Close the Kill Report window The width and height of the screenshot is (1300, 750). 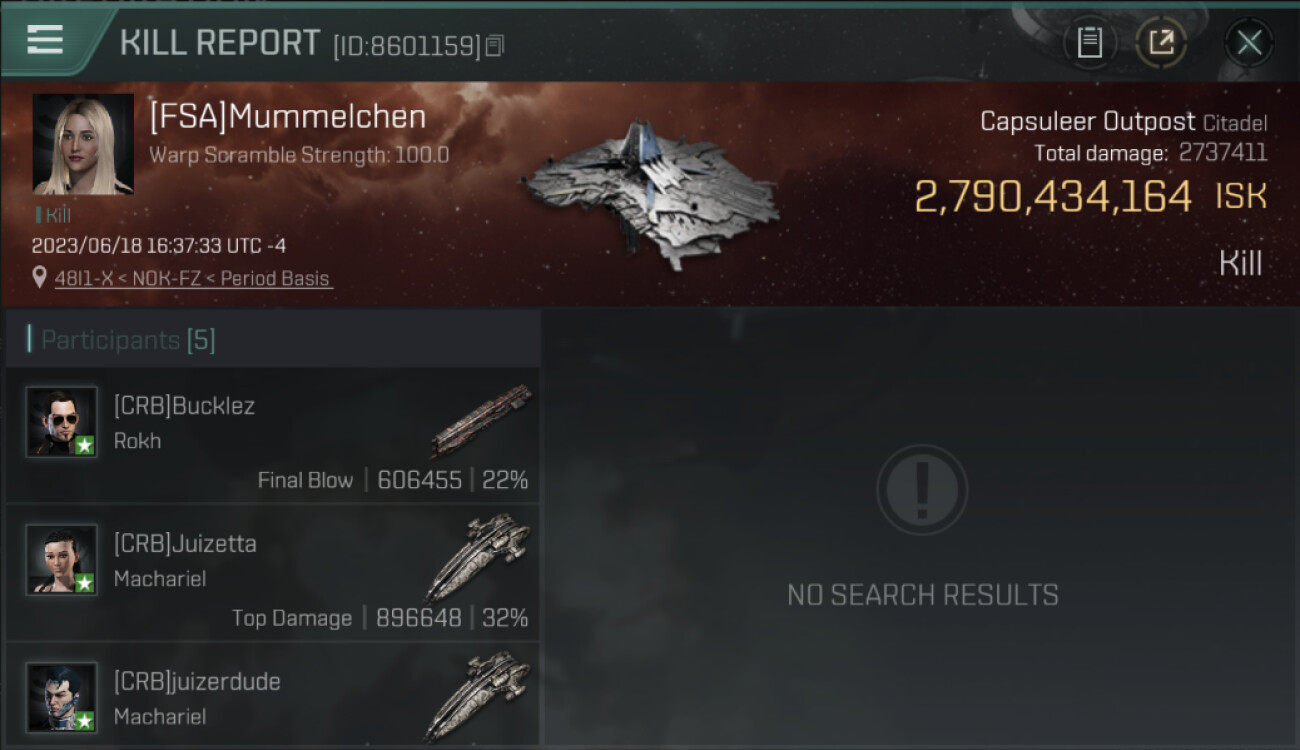click(x=1249, y=42)
